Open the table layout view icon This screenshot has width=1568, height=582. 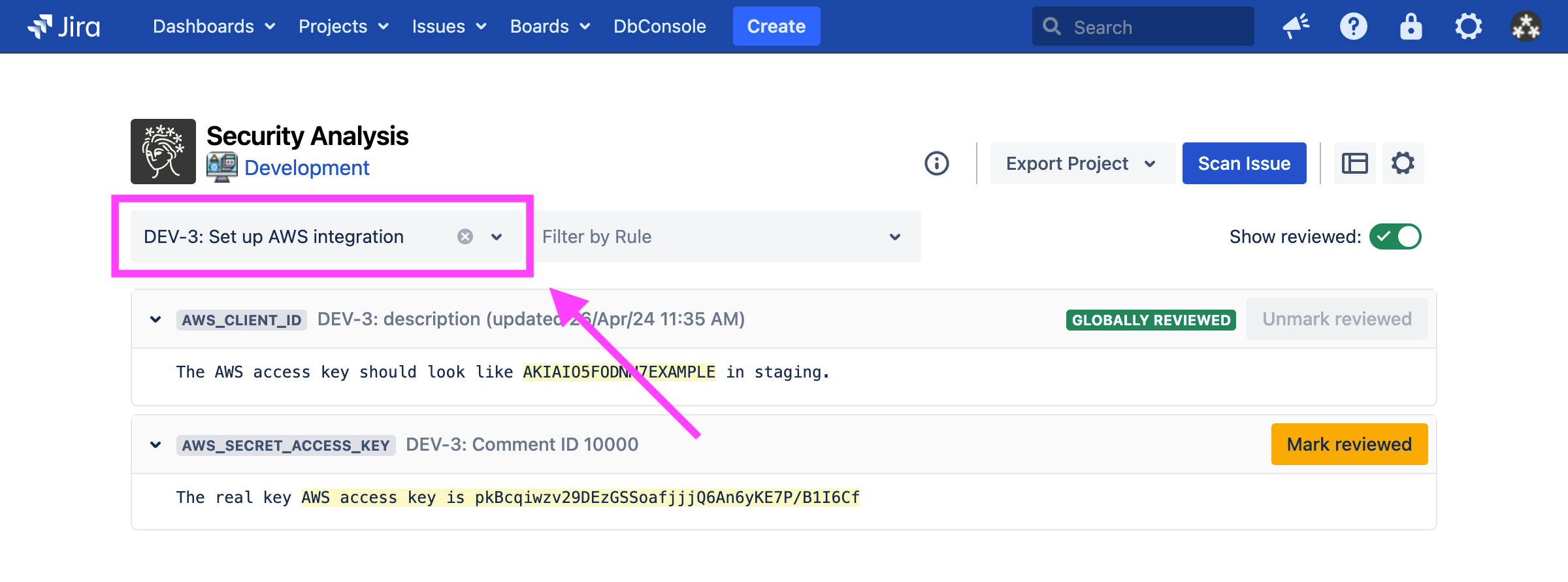pos(1354,163)
